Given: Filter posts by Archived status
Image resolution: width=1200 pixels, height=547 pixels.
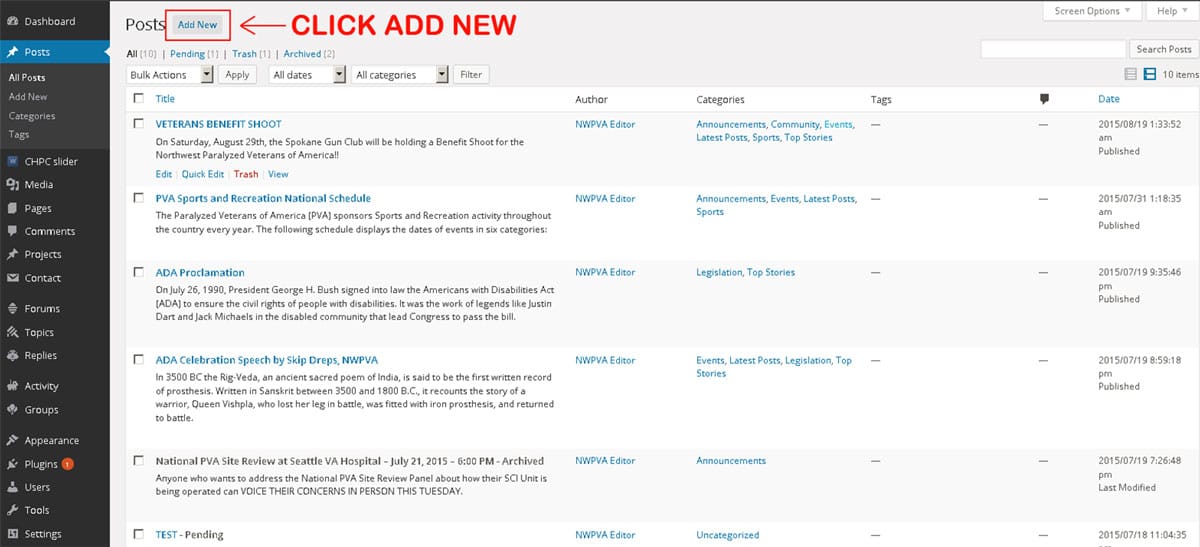Looking at the screenshot, I should coord(302,54).
